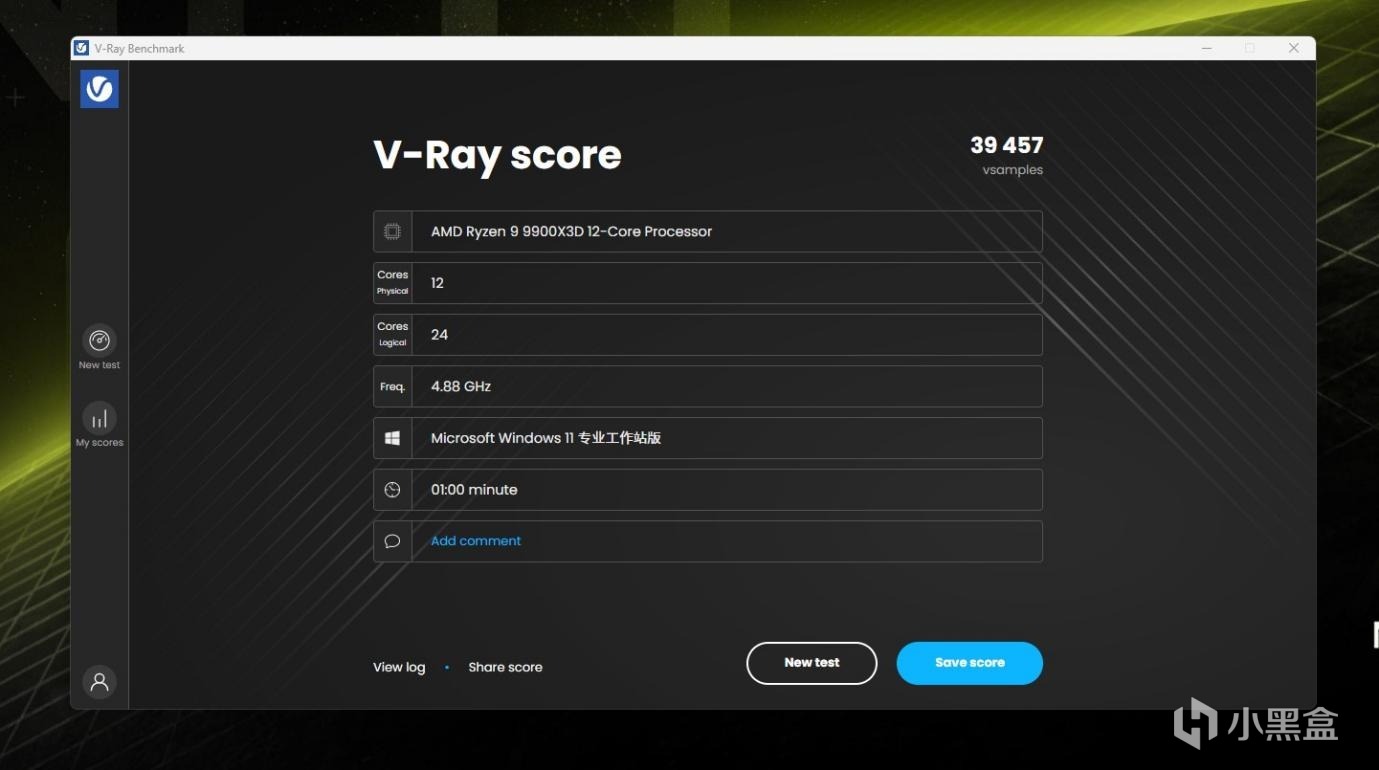1379x770 pixels.
Task: Click the Cores Physical label
Action: [392, 282]
